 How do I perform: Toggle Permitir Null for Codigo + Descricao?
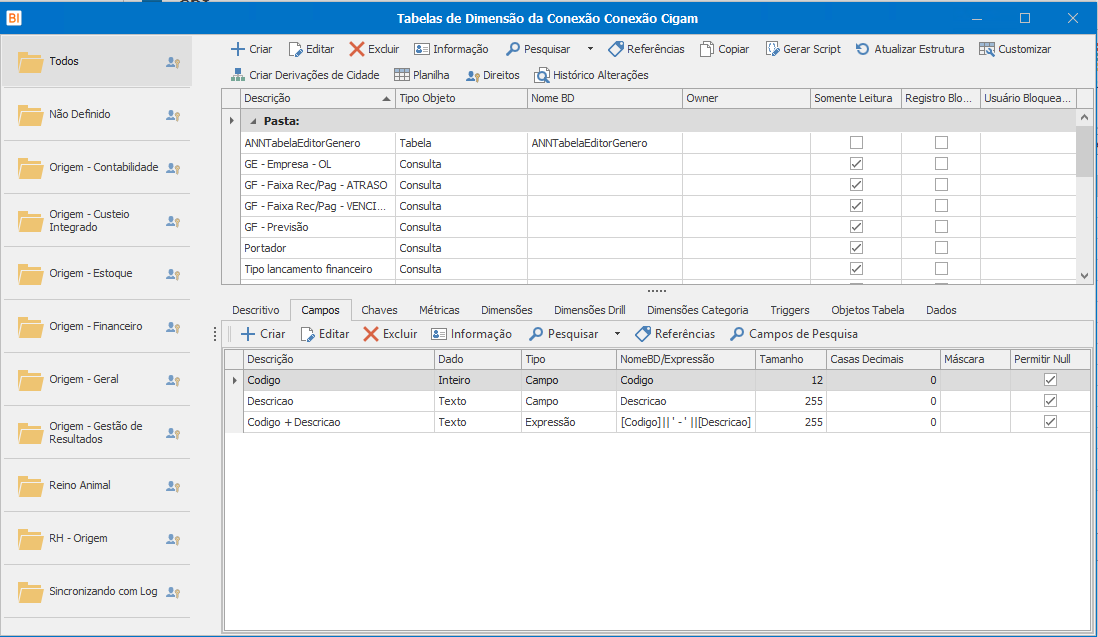tap(1050, 422)
